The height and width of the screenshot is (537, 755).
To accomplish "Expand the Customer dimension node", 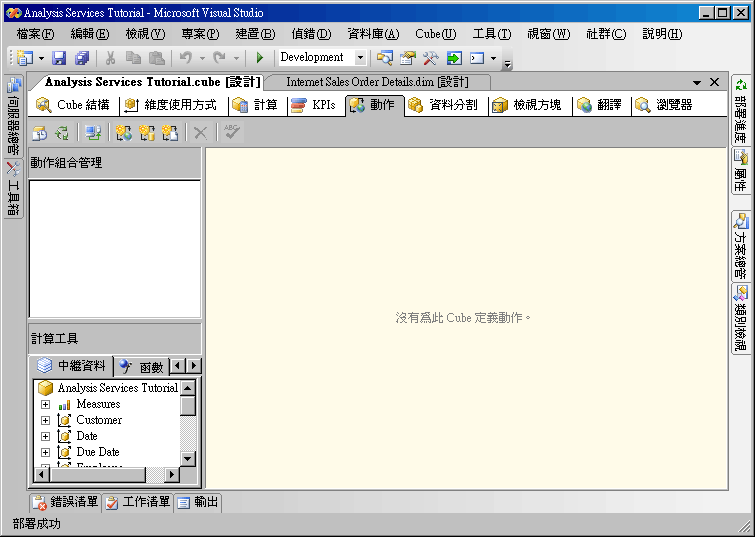I will 45,420.
